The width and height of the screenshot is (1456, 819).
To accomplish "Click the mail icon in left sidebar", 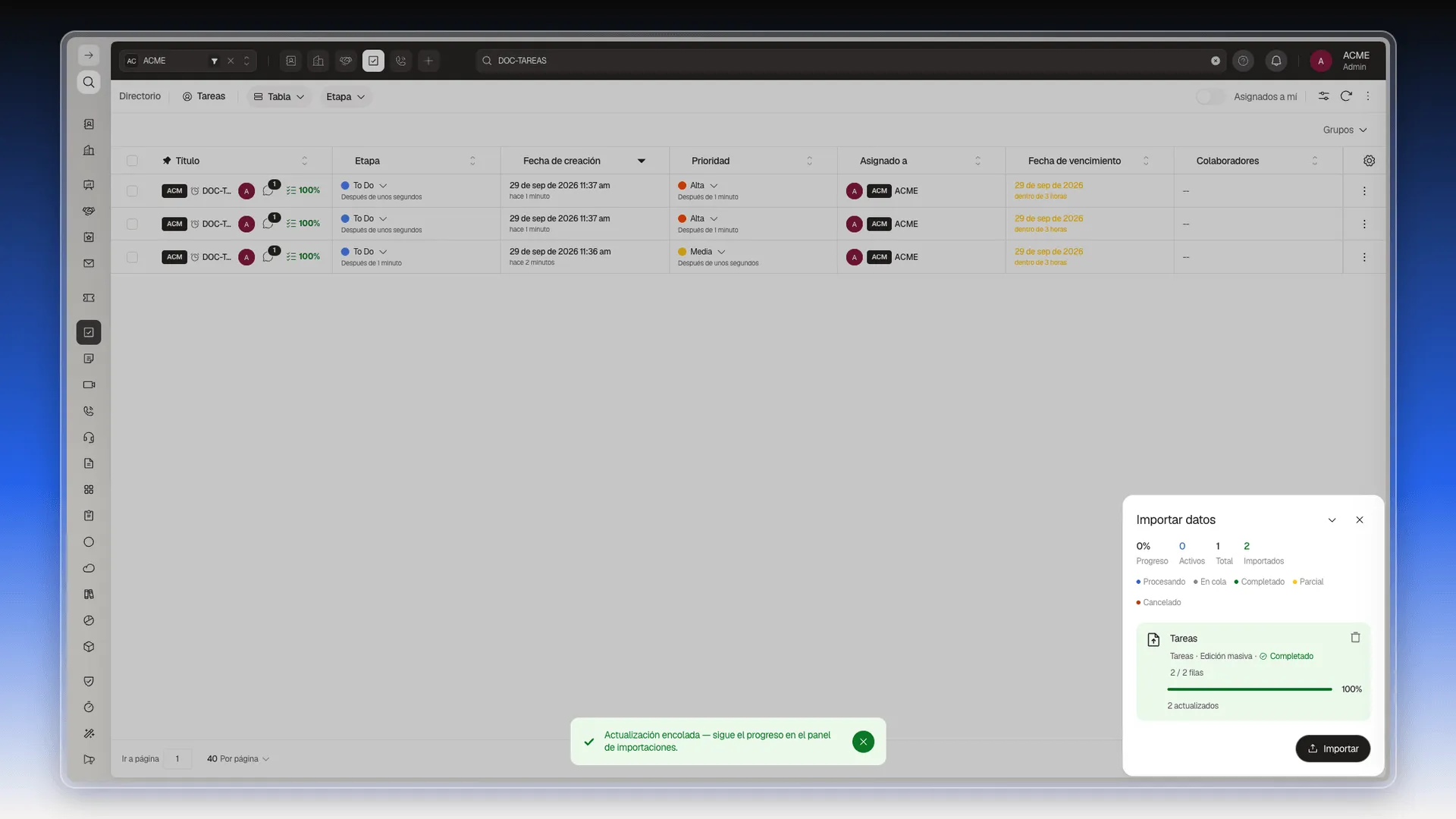I will [x=89, y=263].
